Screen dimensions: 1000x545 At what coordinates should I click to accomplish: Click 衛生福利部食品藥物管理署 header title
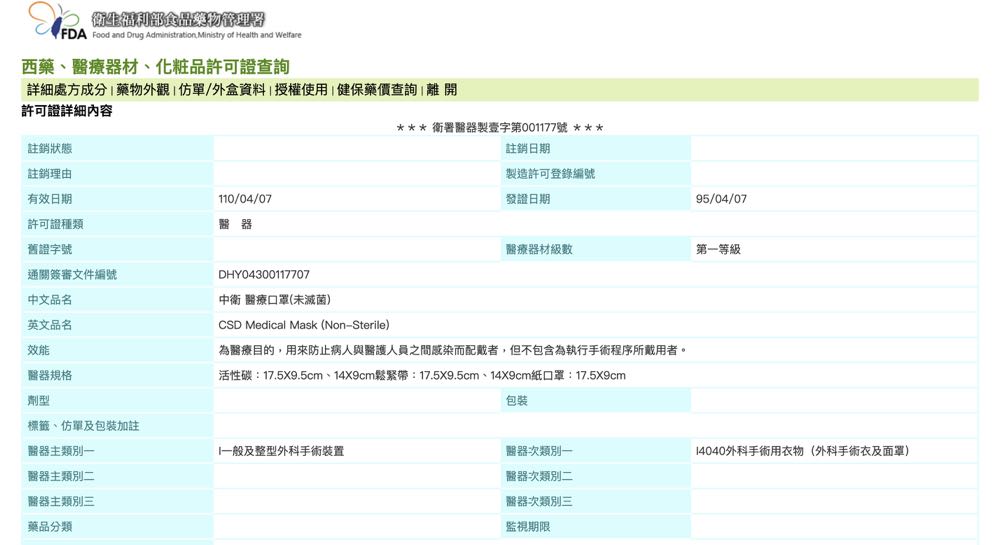[178, 18]
